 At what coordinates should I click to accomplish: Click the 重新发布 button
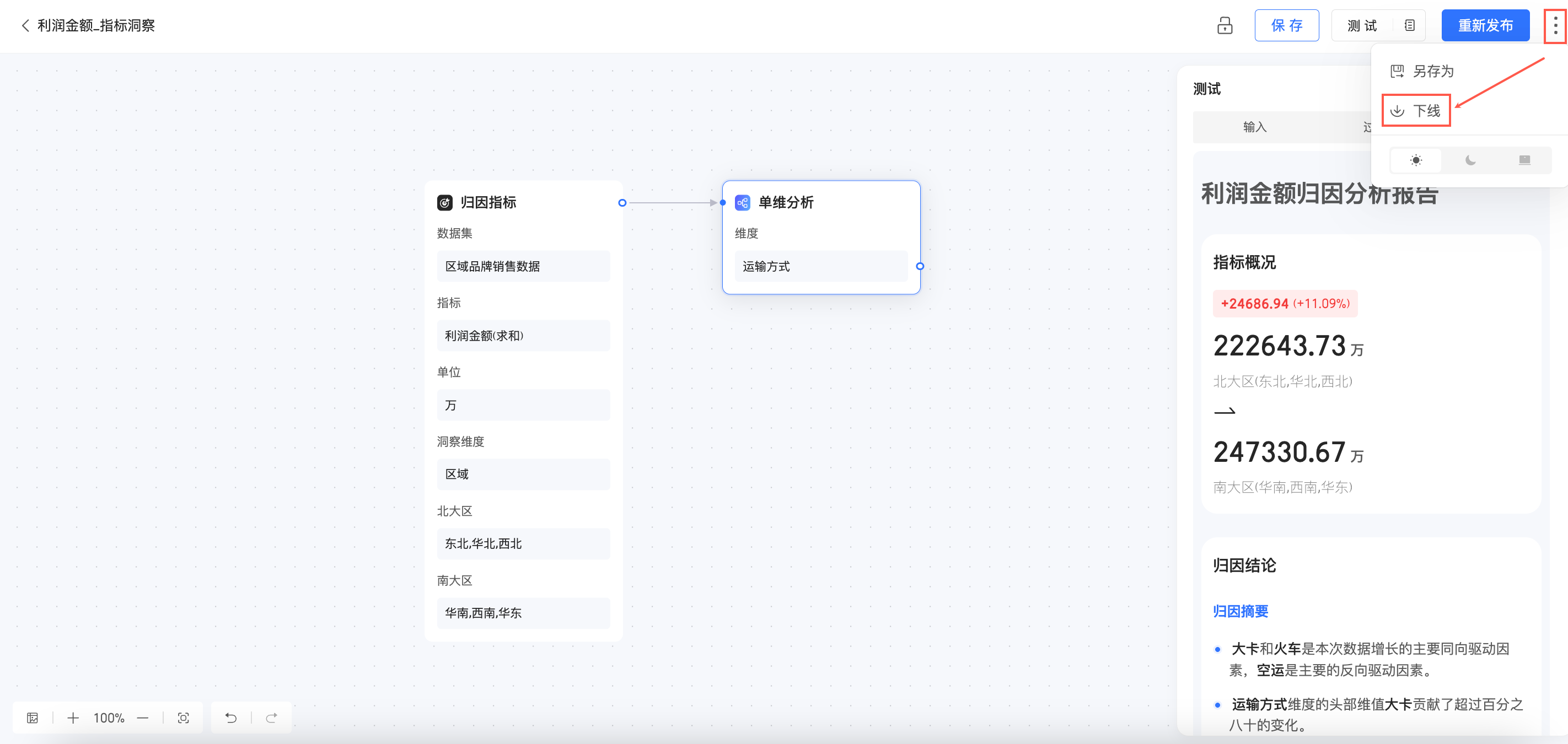coord(1485,25)
